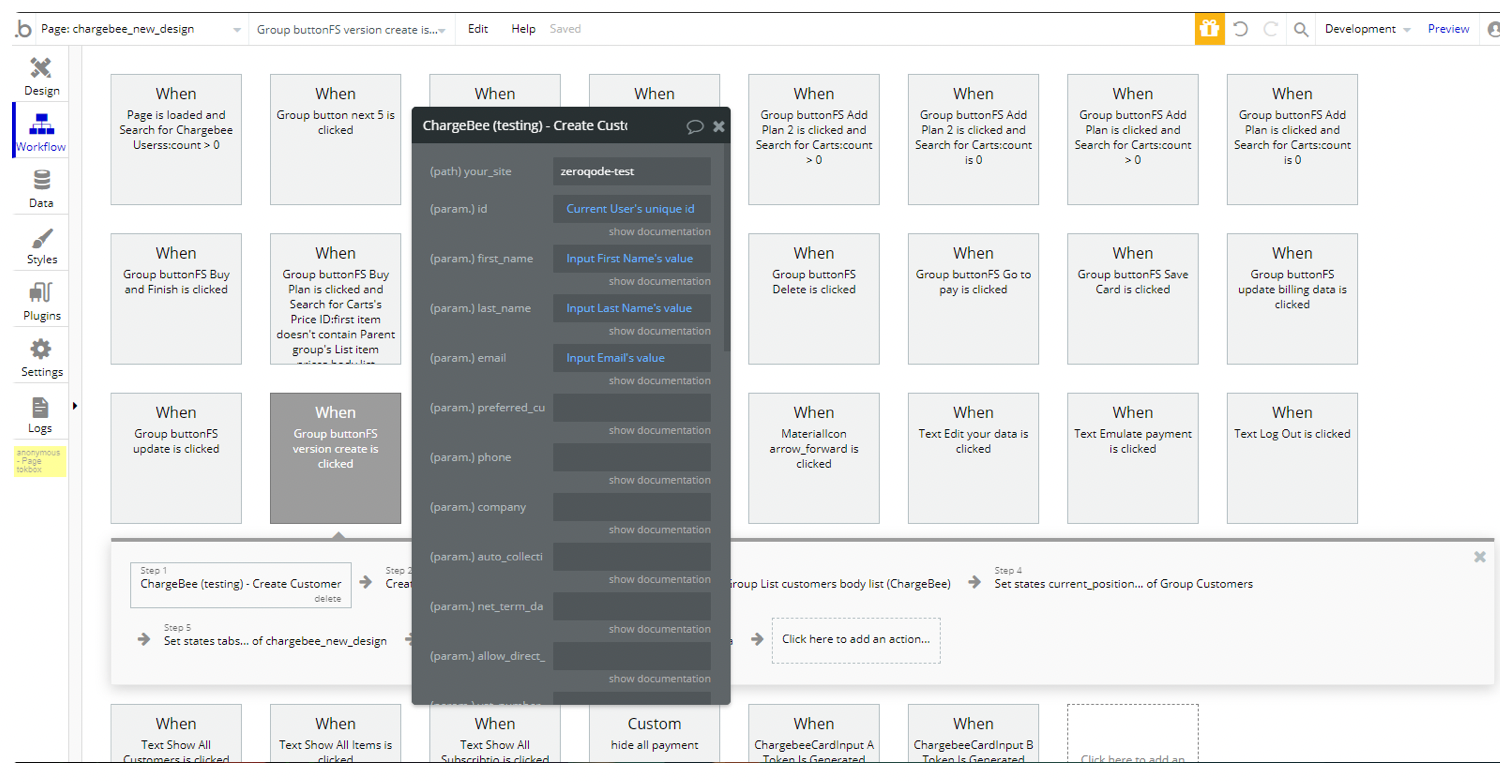
Task: Click the first_name Input First Name's value field
Action: click(632, 258)
